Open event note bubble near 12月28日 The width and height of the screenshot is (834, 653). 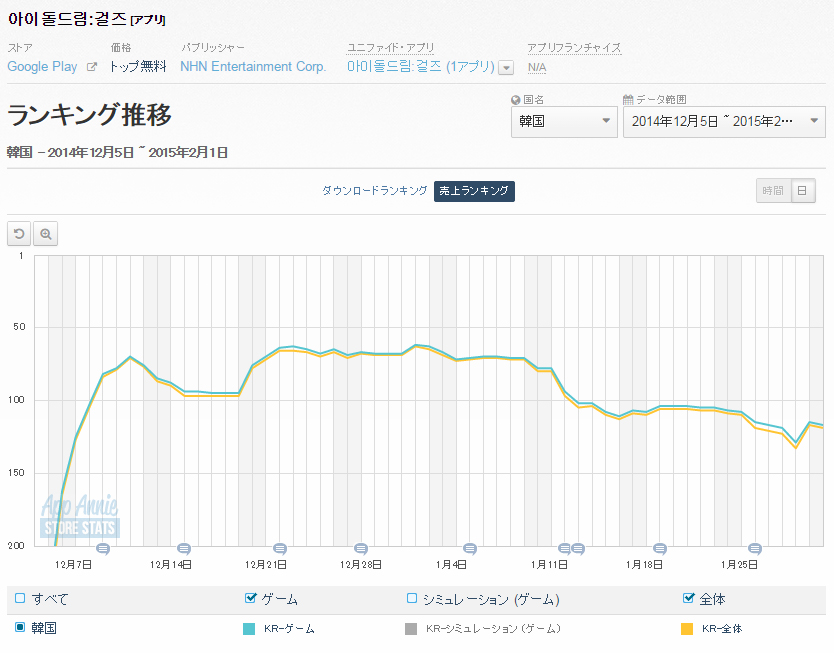(361, 548)
